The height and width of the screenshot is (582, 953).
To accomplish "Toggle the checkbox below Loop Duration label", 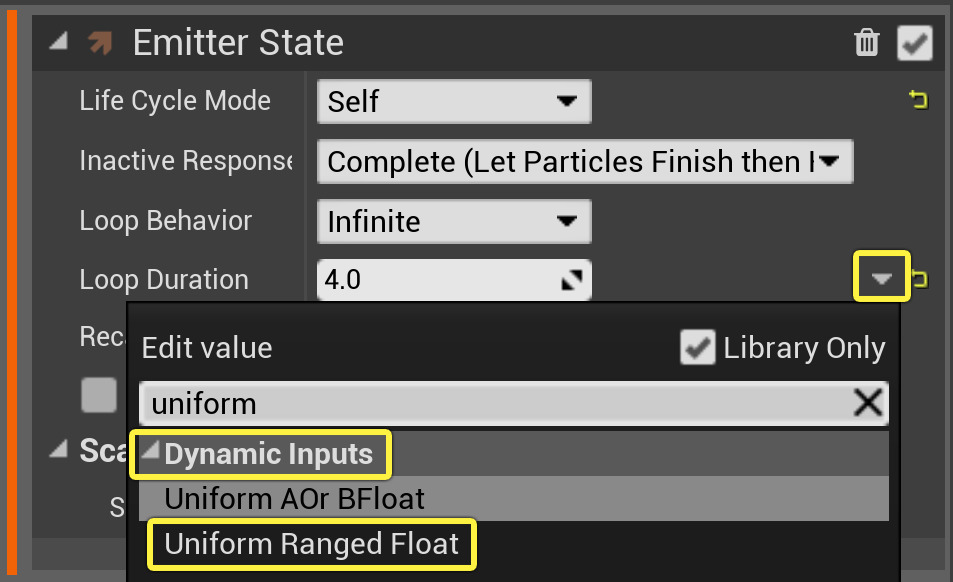I will click(x=98, y=396).
